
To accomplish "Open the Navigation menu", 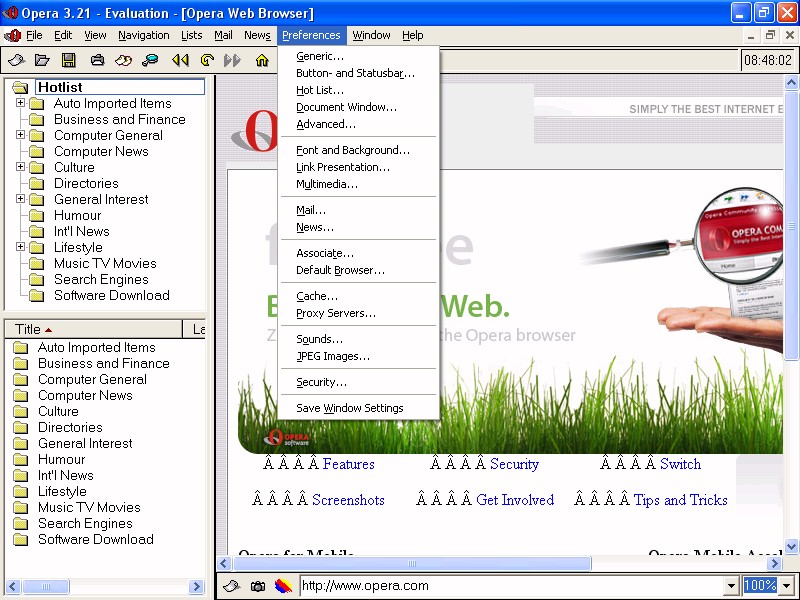I will [x=144, y=35].
